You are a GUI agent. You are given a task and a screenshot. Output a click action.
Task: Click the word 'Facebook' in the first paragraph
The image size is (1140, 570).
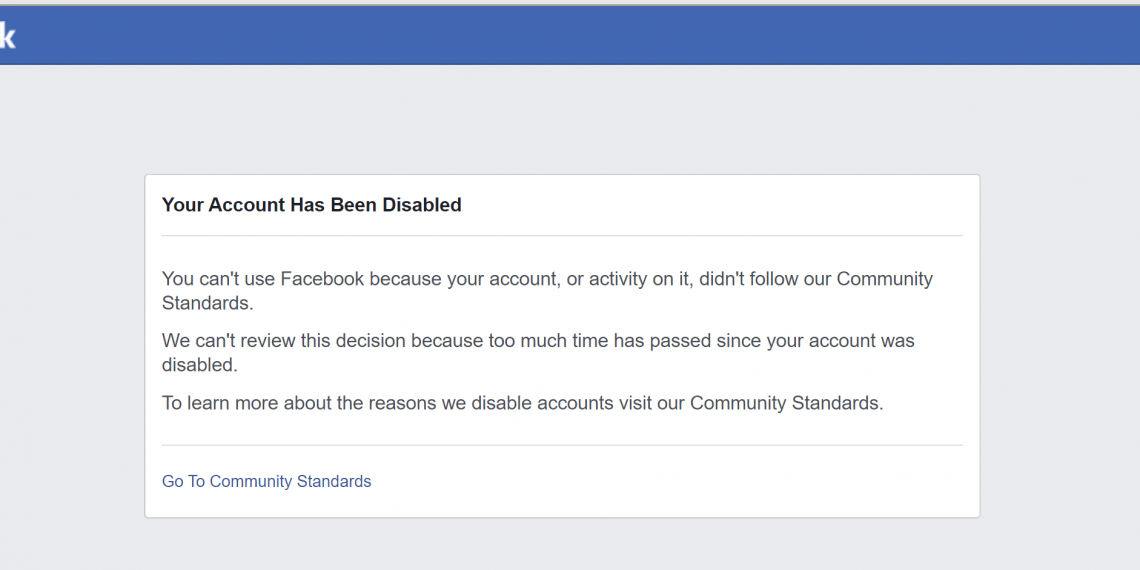coord(322,279)
